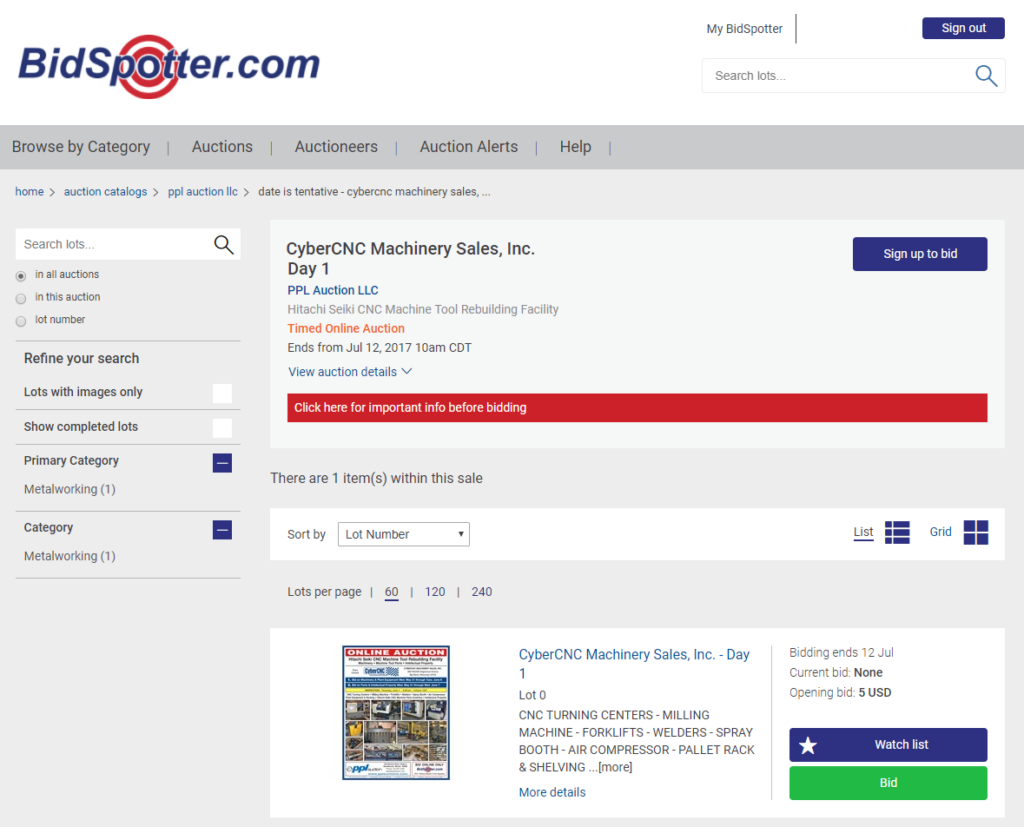
Task: Click the magnifying glass search icon in the header
Action: pyautogui.click(x=985, y=75)
